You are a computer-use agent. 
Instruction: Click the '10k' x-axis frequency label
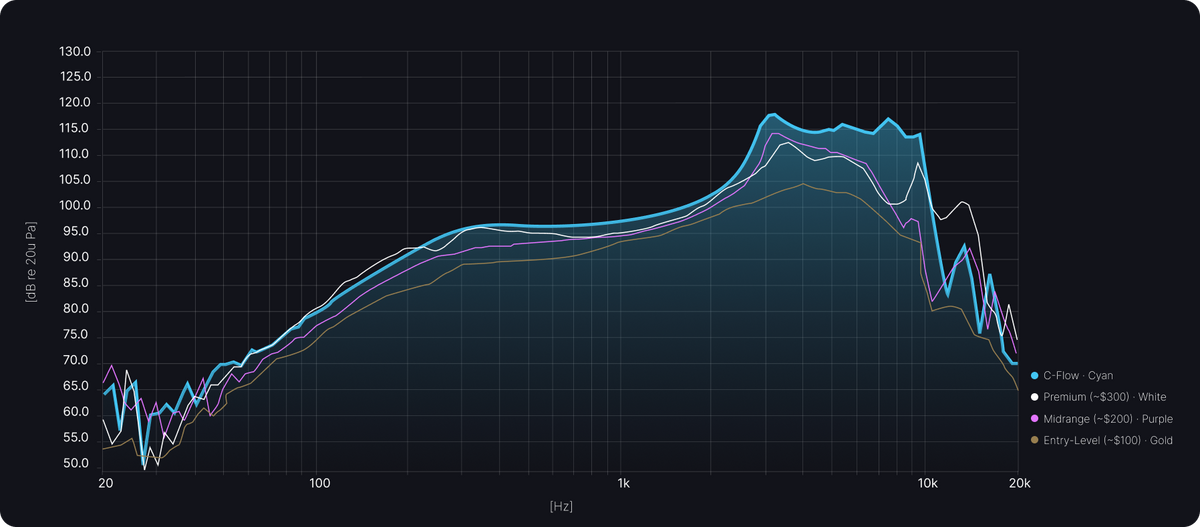coord(927,483)
